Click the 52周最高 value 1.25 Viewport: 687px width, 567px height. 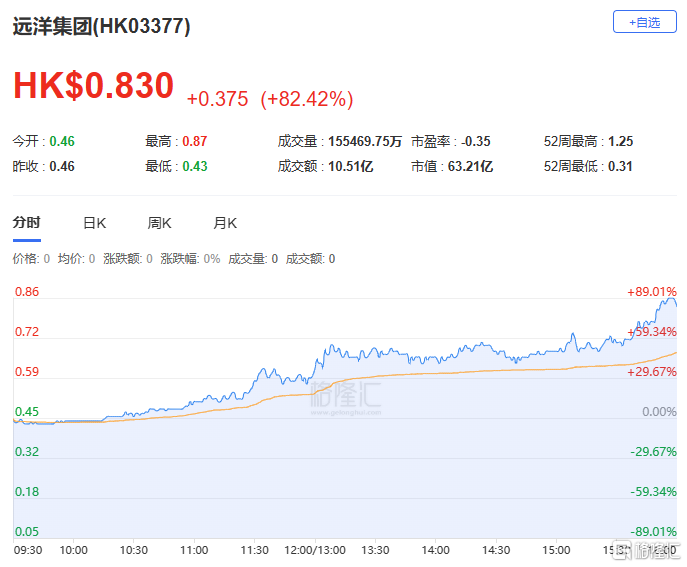620,141
